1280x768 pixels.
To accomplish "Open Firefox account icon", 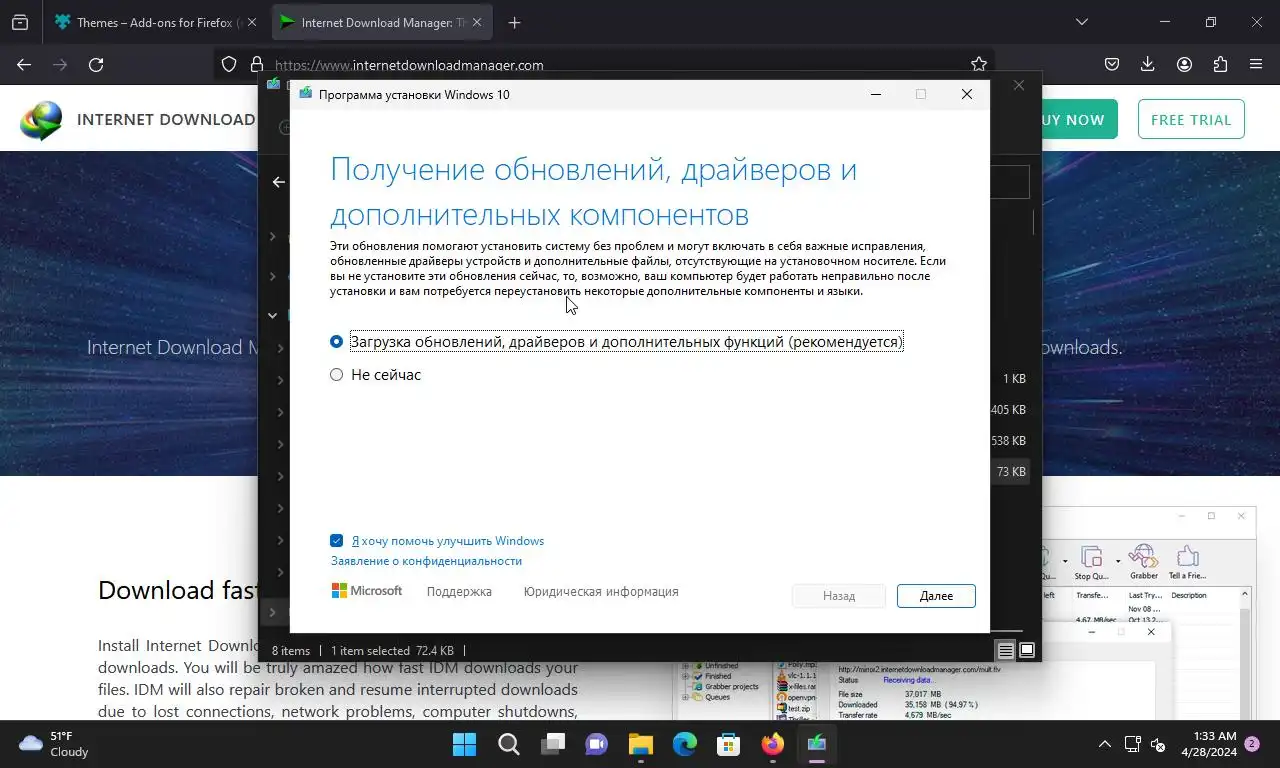I will [1184, 64].
